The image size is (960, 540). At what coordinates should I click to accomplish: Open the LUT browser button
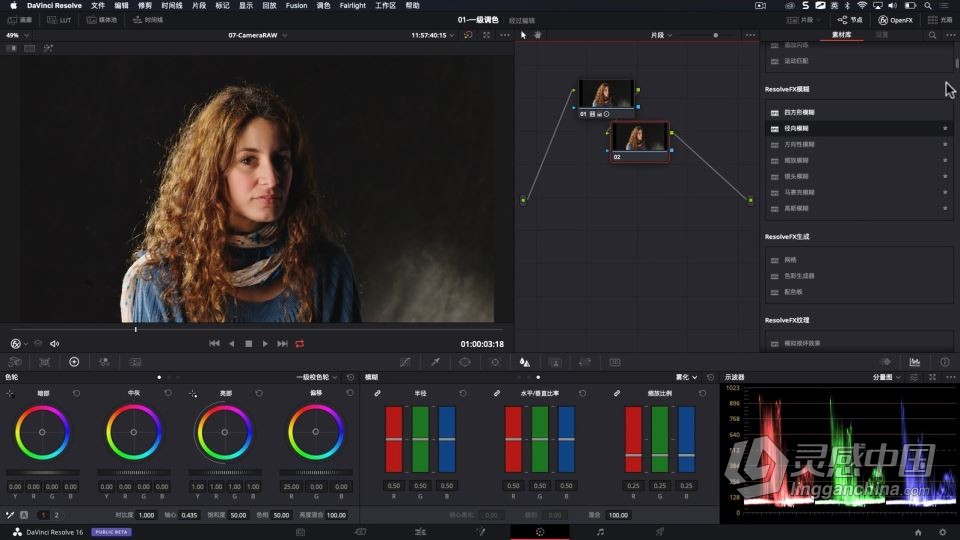(x=59, y=20)
